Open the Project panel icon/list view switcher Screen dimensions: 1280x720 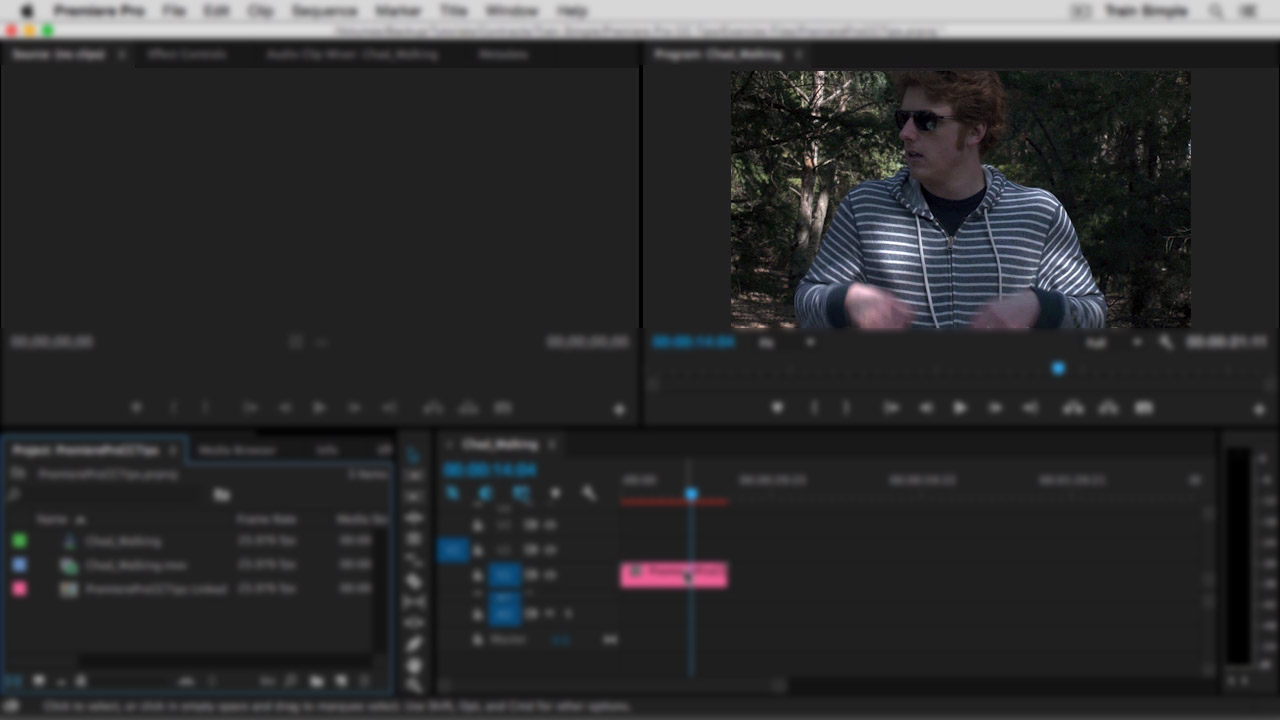click(x=10, y=681)
